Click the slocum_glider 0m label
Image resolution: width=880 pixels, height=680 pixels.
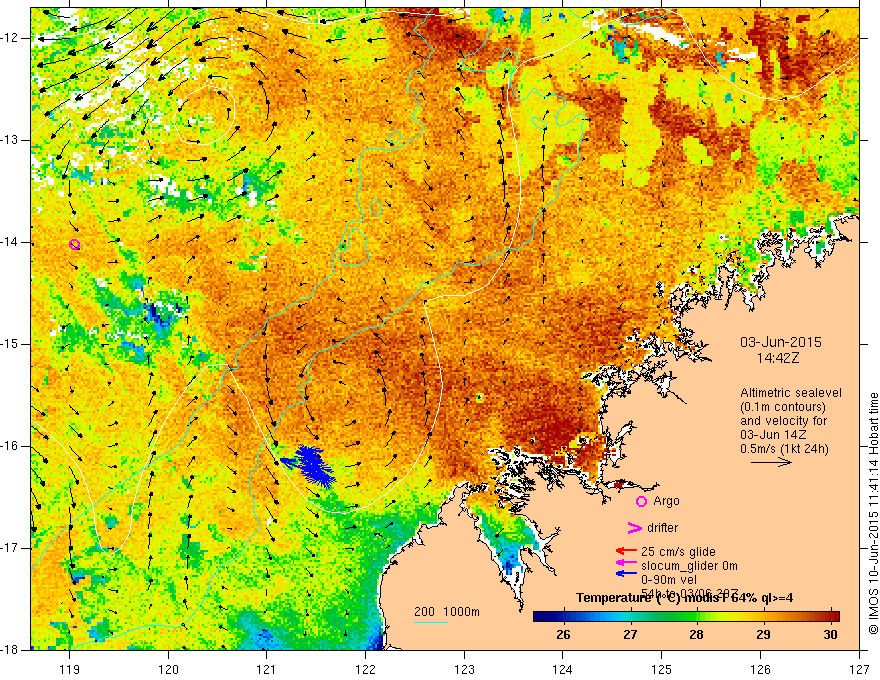point(689,566)
